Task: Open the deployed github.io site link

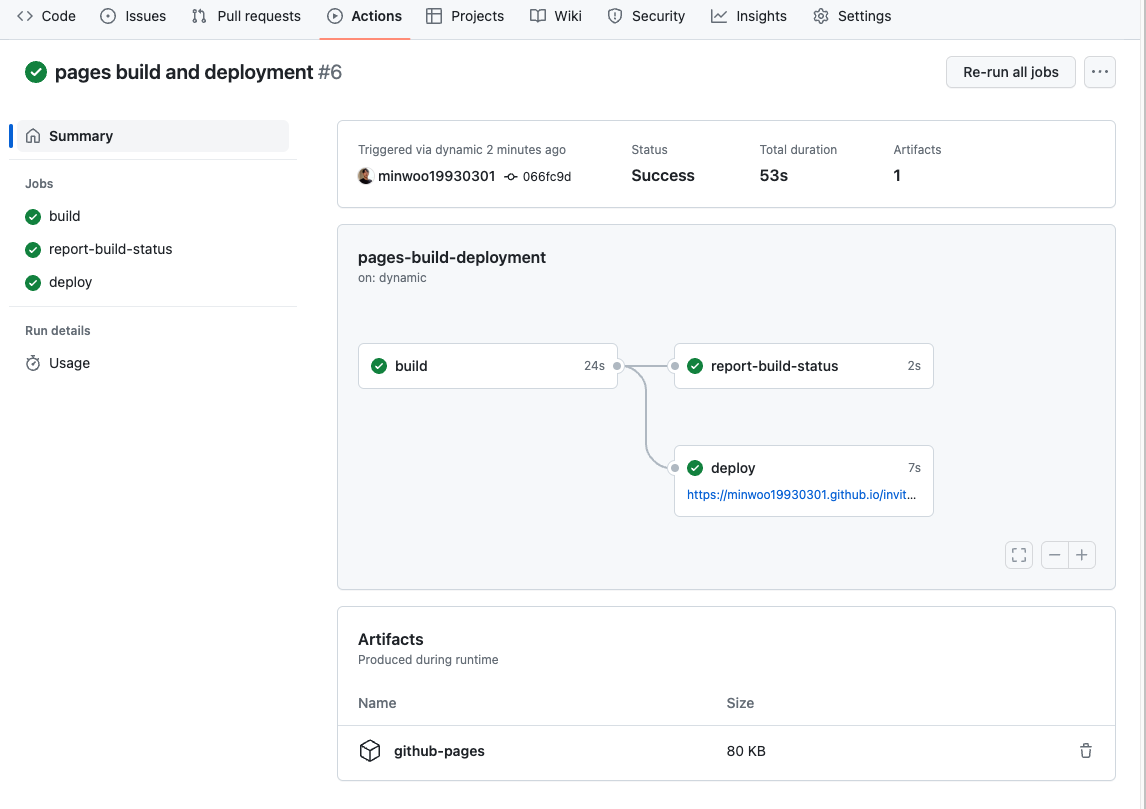Action: [x=801, y=495]
